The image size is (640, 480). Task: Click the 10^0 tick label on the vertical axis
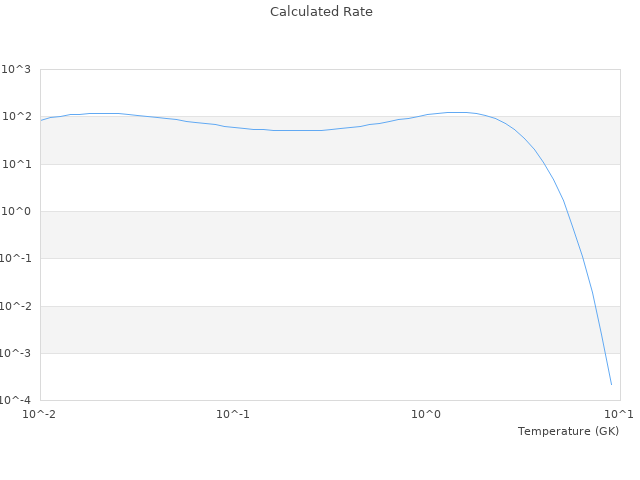15,211
